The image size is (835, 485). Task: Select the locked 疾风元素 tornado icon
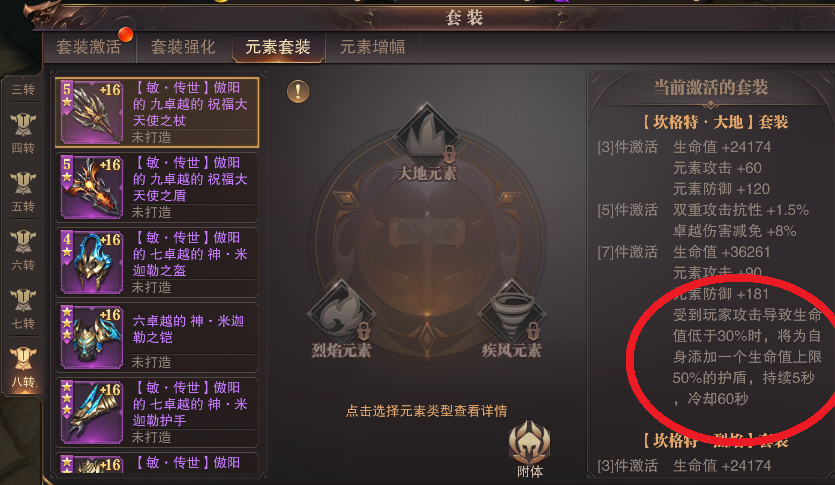tap(512, 313)
